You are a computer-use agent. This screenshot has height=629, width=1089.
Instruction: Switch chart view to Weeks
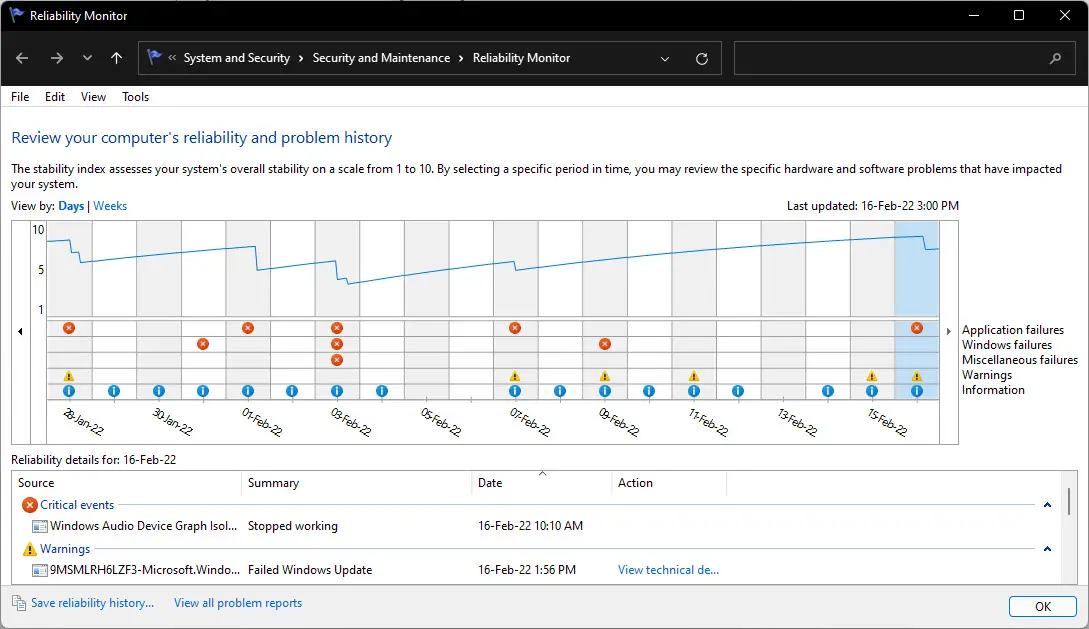110,206
